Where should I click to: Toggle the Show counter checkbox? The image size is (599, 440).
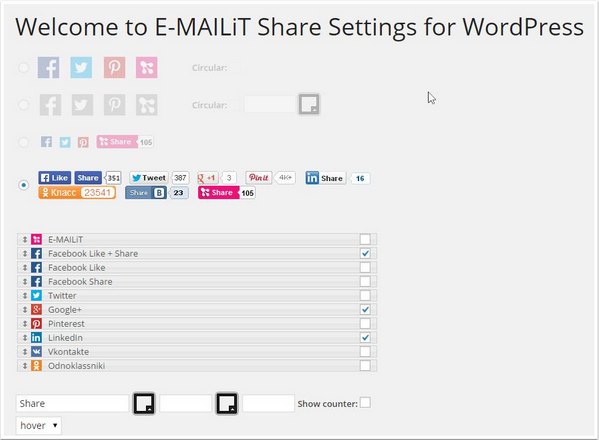point(365,403)
